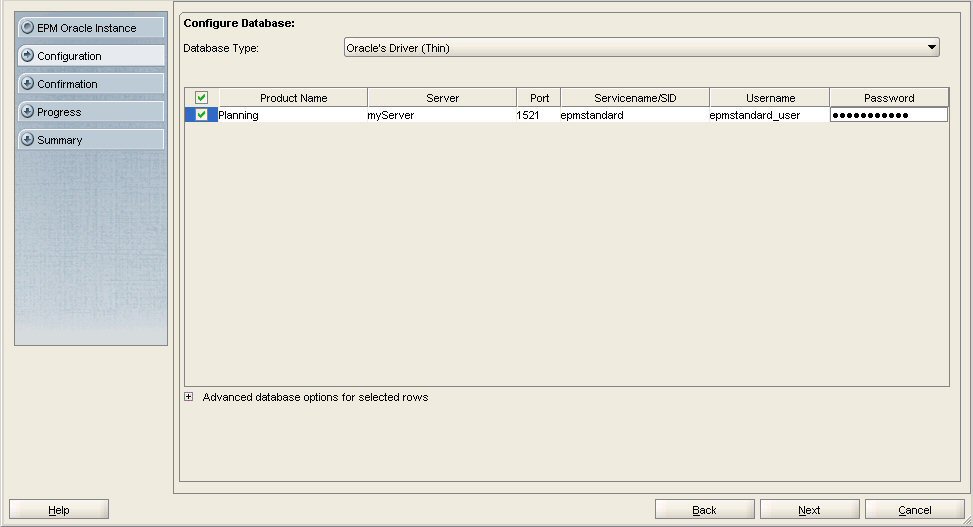973x527 pixels.
Task: Click the Servicename/SID column header
Action: [x=635, y=97]
